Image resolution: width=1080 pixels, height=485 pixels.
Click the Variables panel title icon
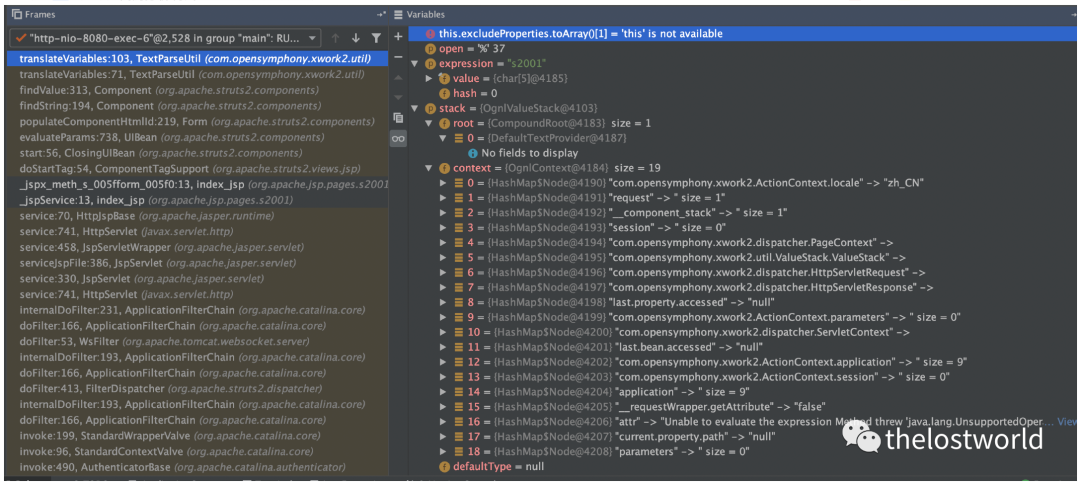(398, 14)
